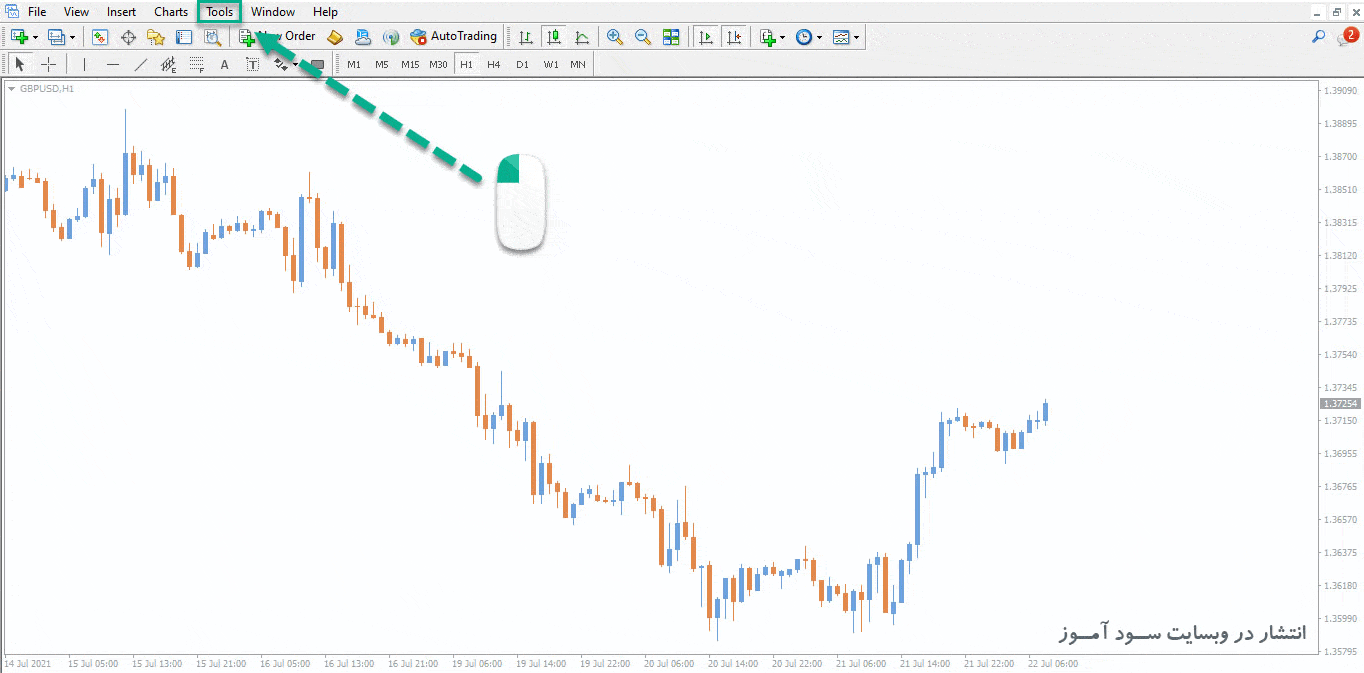Screen dimensions: 1364x673
Task: Open the Charts menu
Action: (170, 12)
